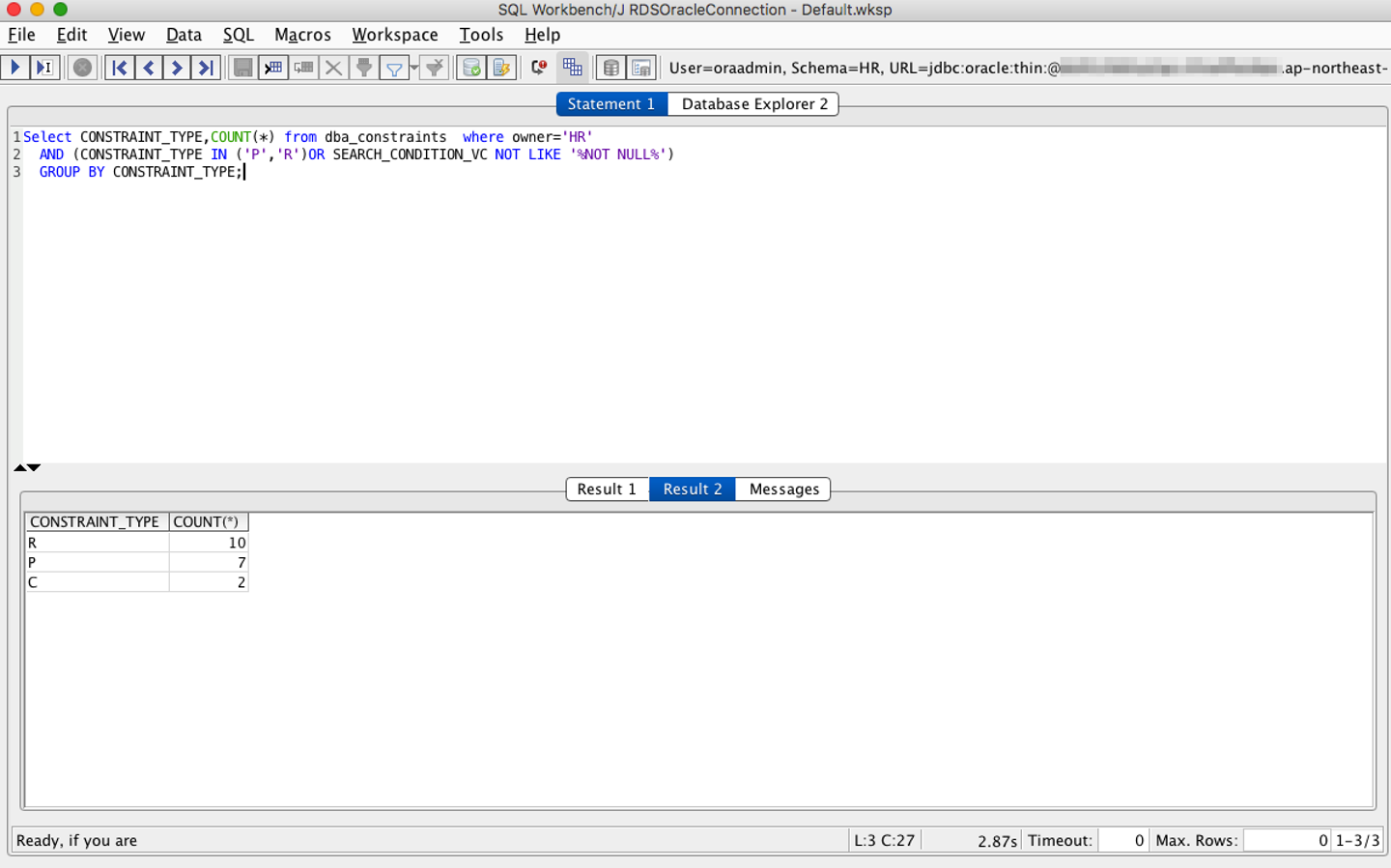Click the Max. Rows input field
Viewport: 1391px width, 868px height.
(x=1287, y=840)
